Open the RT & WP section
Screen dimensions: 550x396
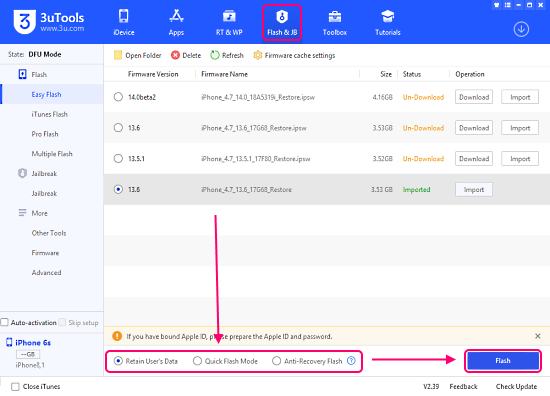(229, 23)
